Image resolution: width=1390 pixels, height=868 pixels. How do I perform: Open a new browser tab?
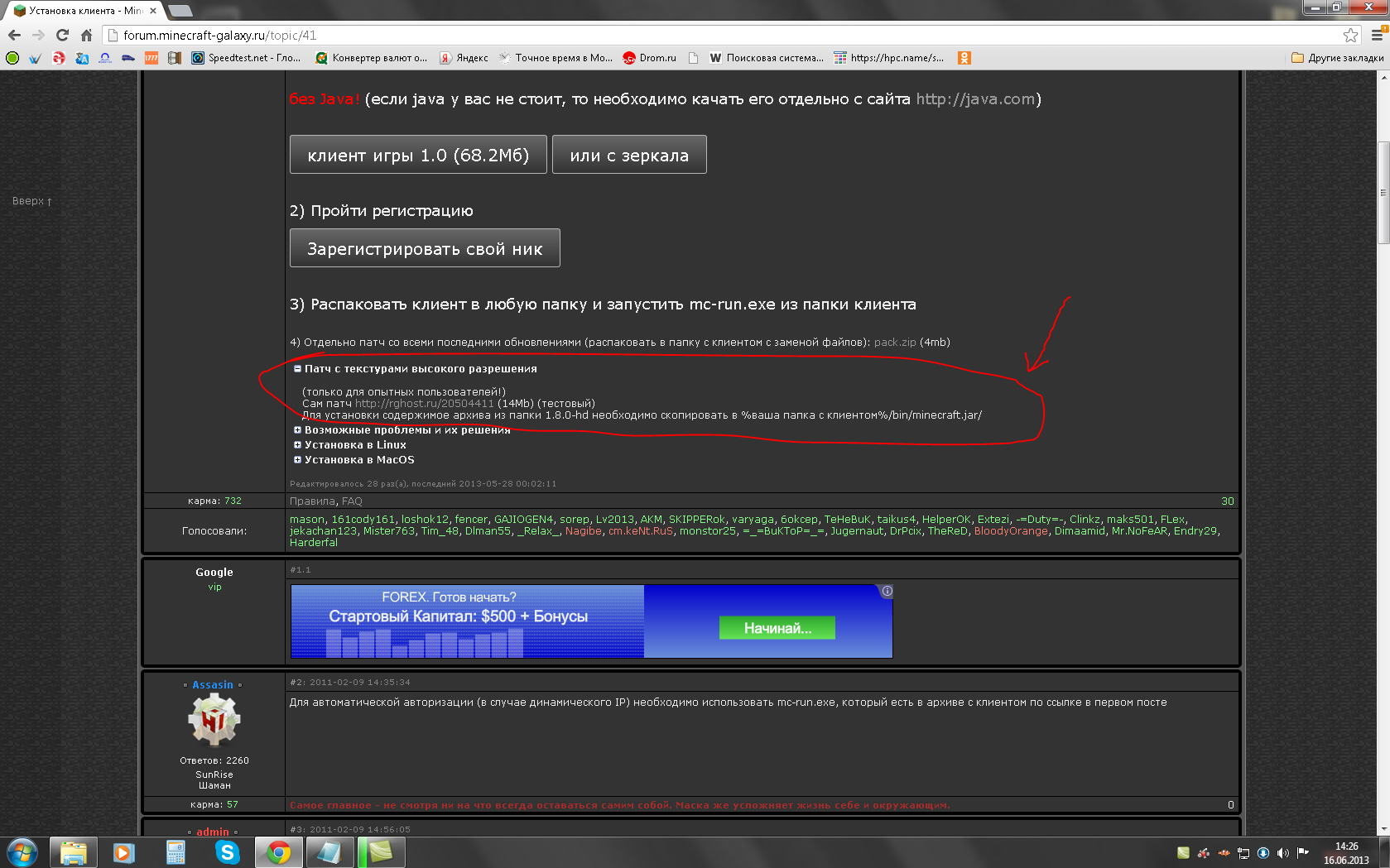point(180,11)
